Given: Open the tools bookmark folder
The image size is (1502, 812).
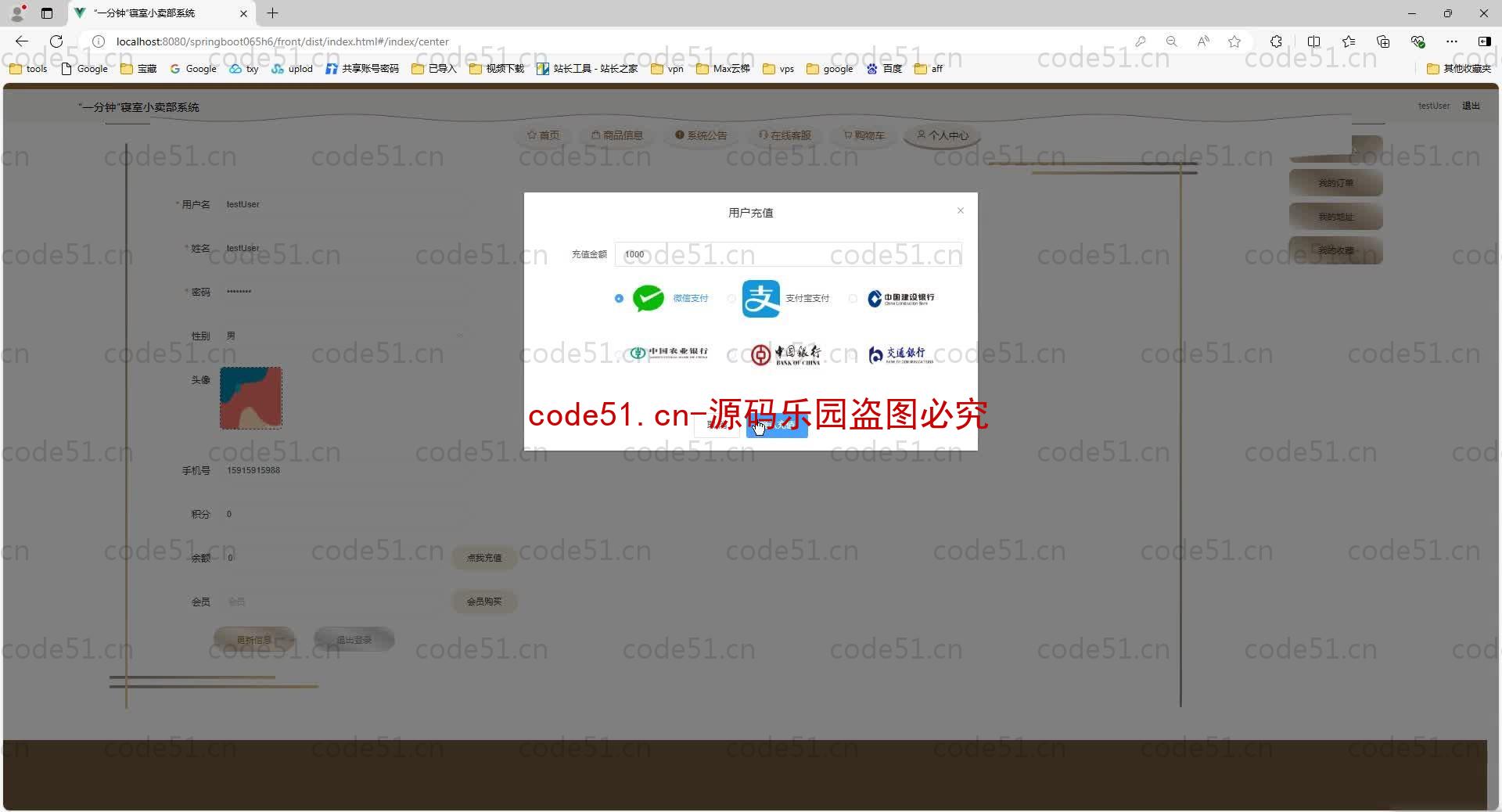Looking at the screenshot, I should [28, 69].
